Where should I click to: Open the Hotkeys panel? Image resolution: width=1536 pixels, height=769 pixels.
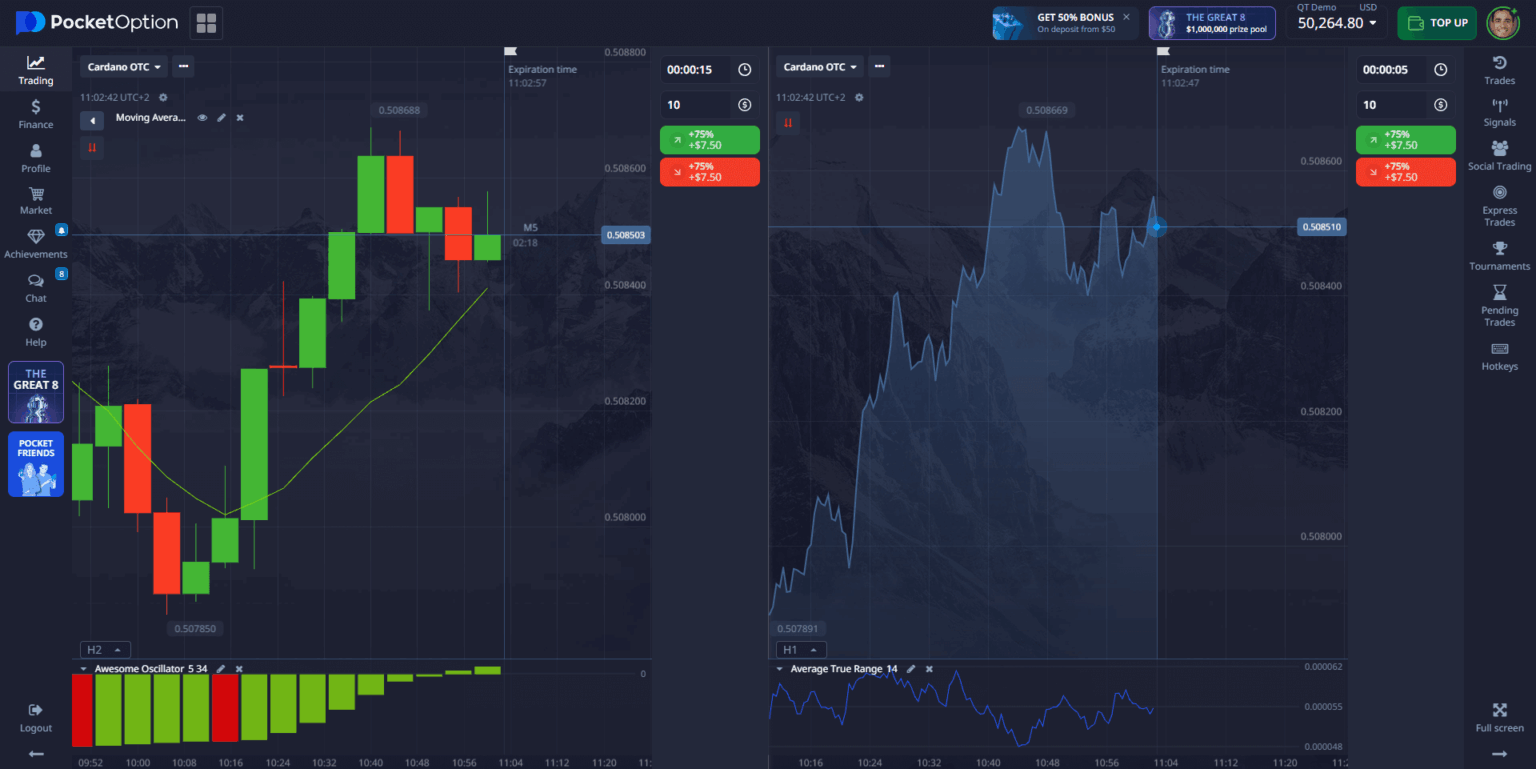[x=1499, y=357]
